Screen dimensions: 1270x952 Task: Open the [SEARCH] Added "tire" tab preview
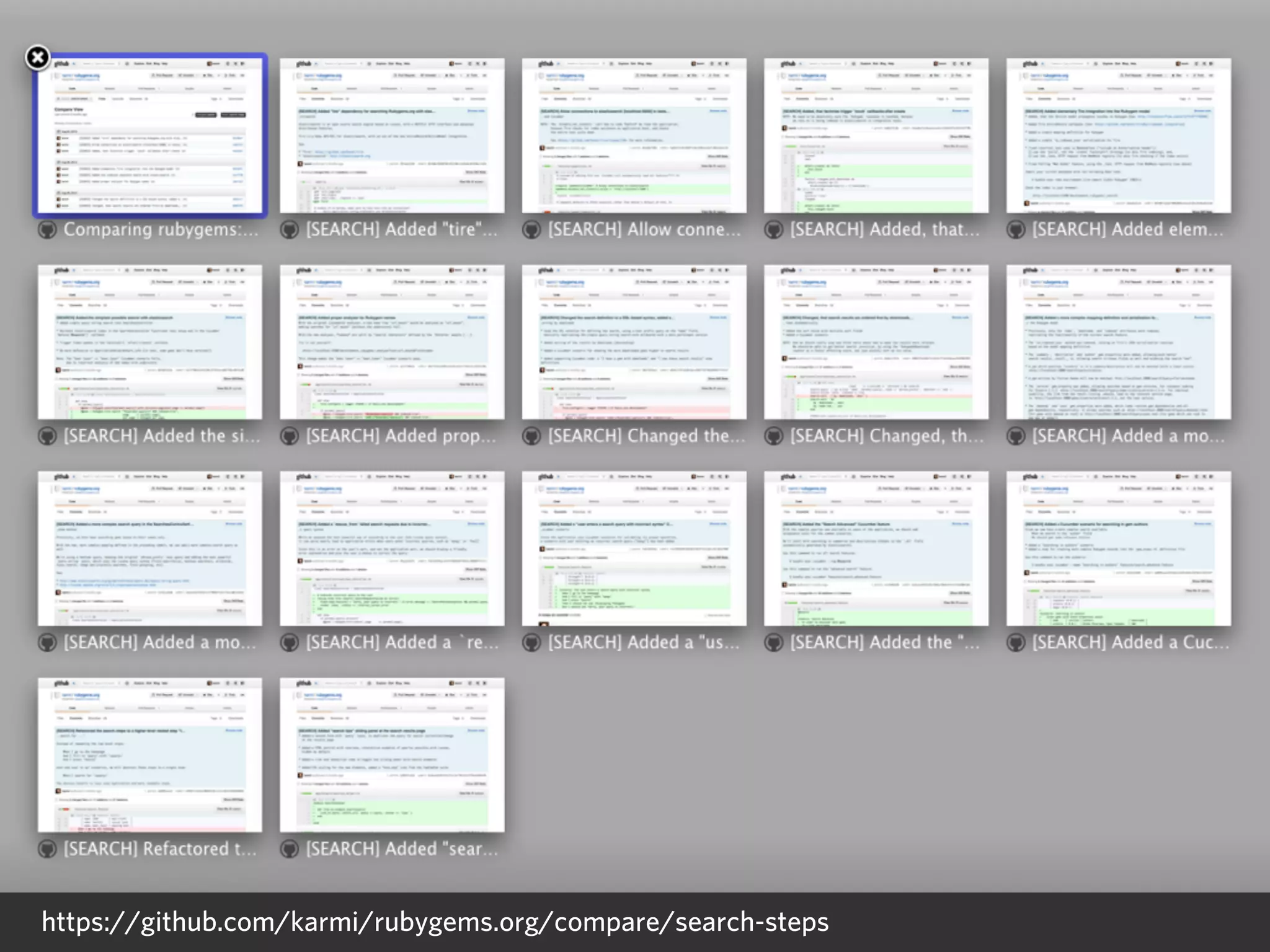click(392, 136)
